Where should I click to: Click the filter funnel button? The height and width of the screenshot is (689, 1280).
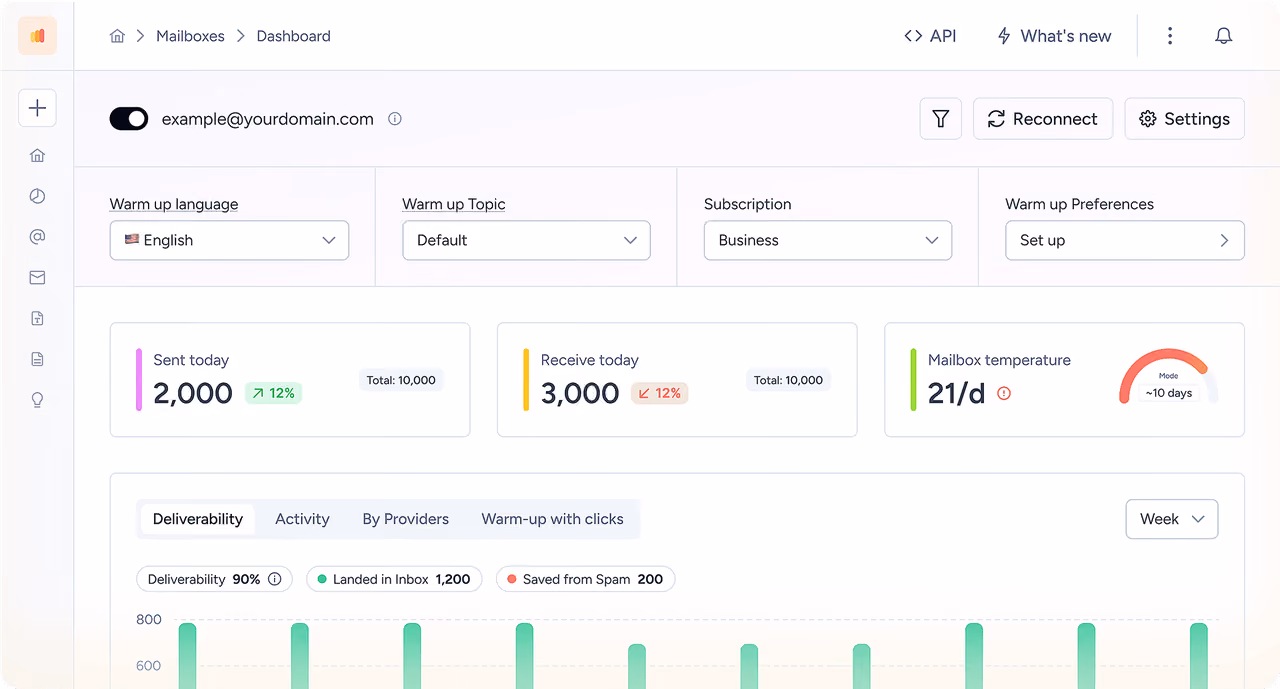click(x=940, y=119)
